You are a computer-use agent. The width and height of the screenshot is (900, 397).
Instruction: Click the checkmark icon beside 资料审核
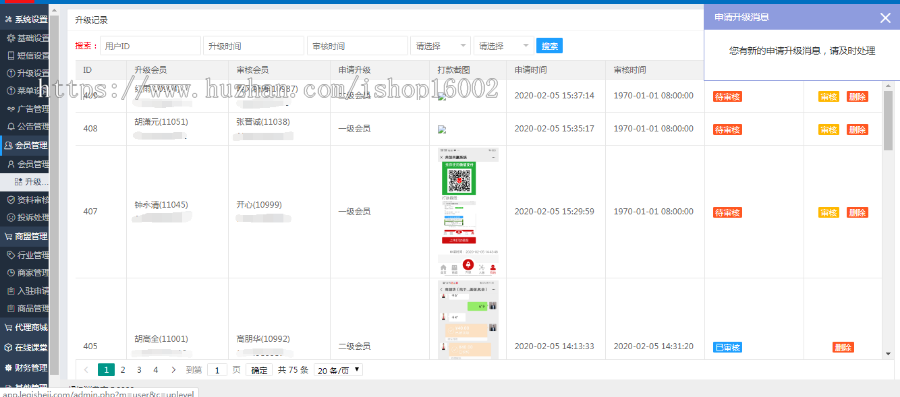pos(10,200)
